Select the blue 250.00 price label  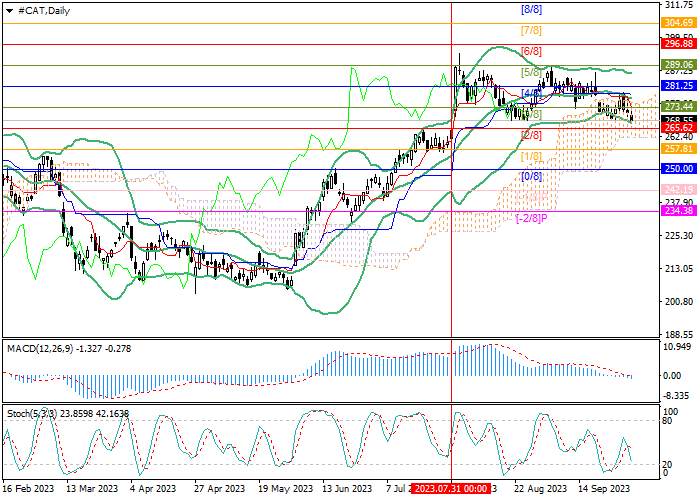pos(678,169)
